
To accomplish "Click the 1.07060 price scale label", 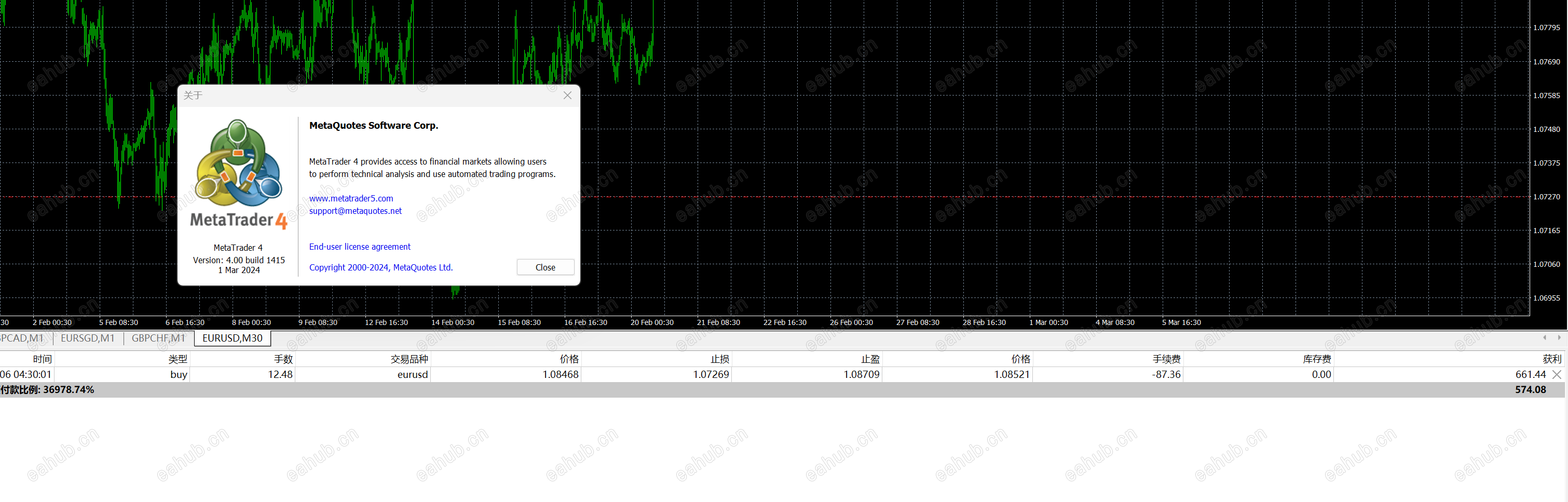I will pyautogui.click(x=1547, y=265).
